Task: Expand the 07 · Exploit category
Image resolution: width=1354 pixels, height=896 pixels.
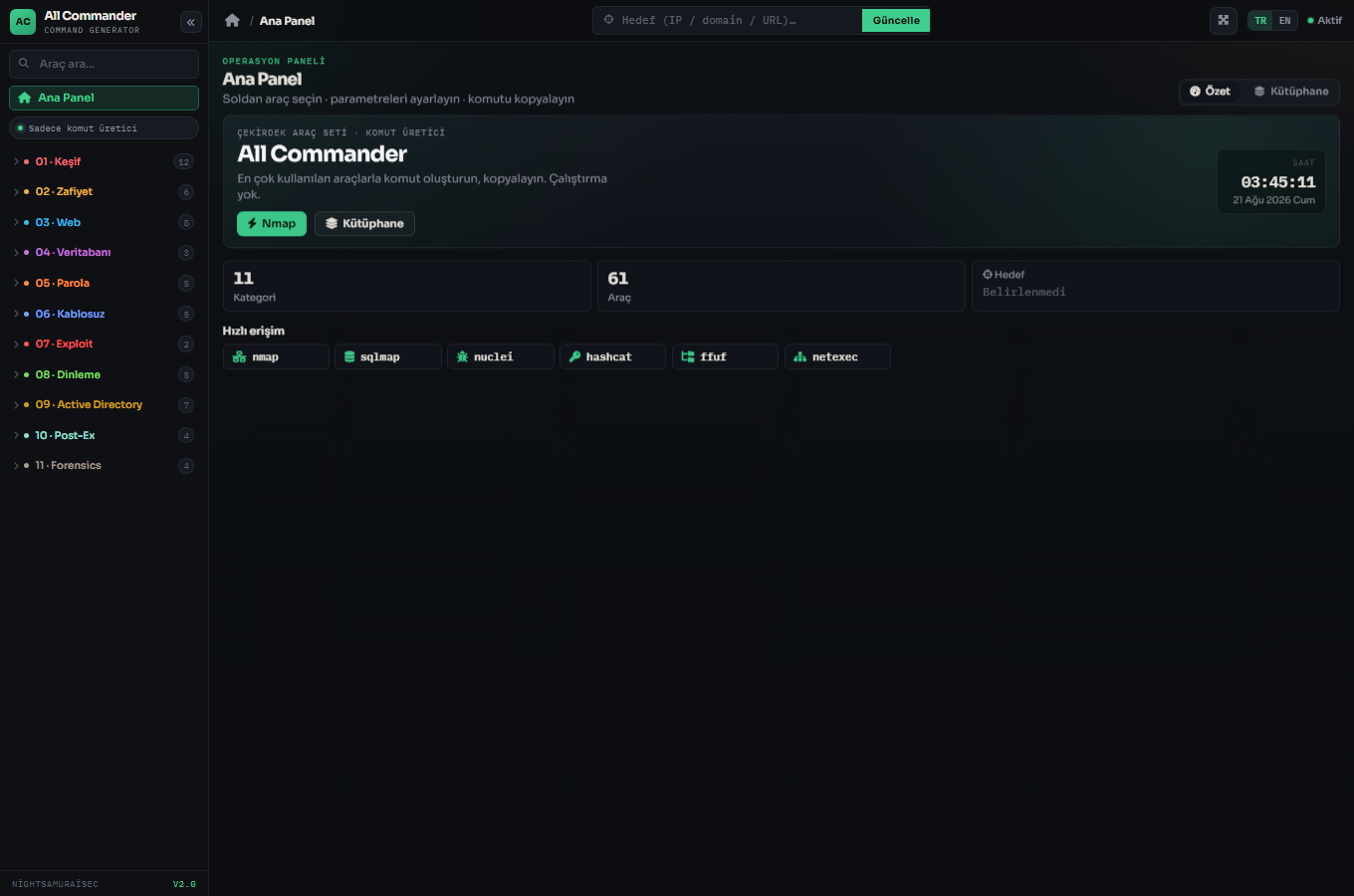Action: [104, 344]
